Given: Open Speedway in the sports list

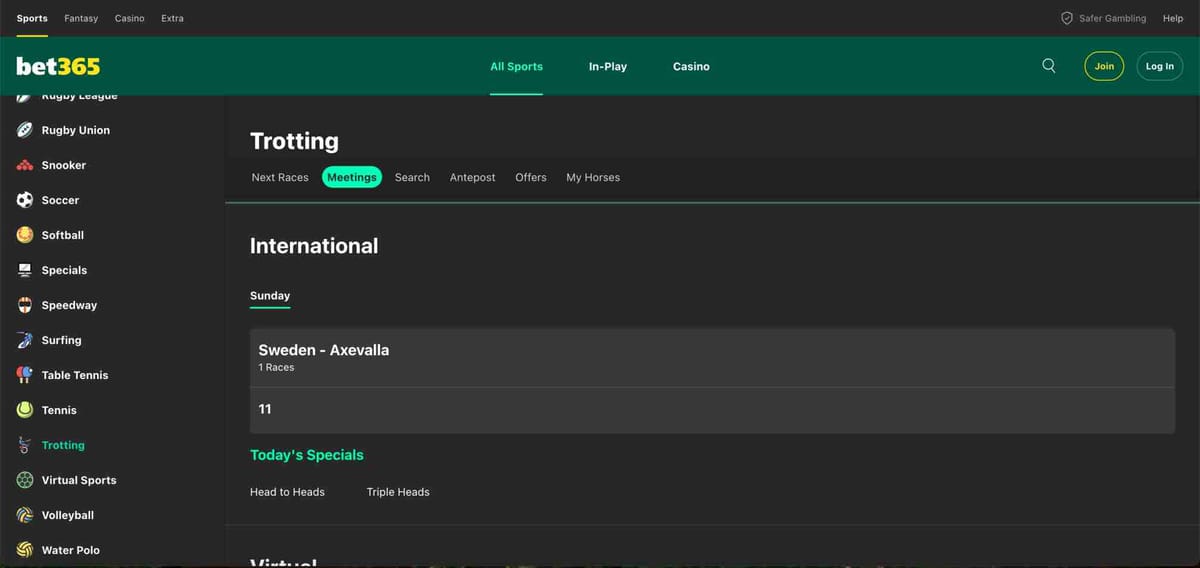Looking at the screenshot, I should [x=69, y=305].
